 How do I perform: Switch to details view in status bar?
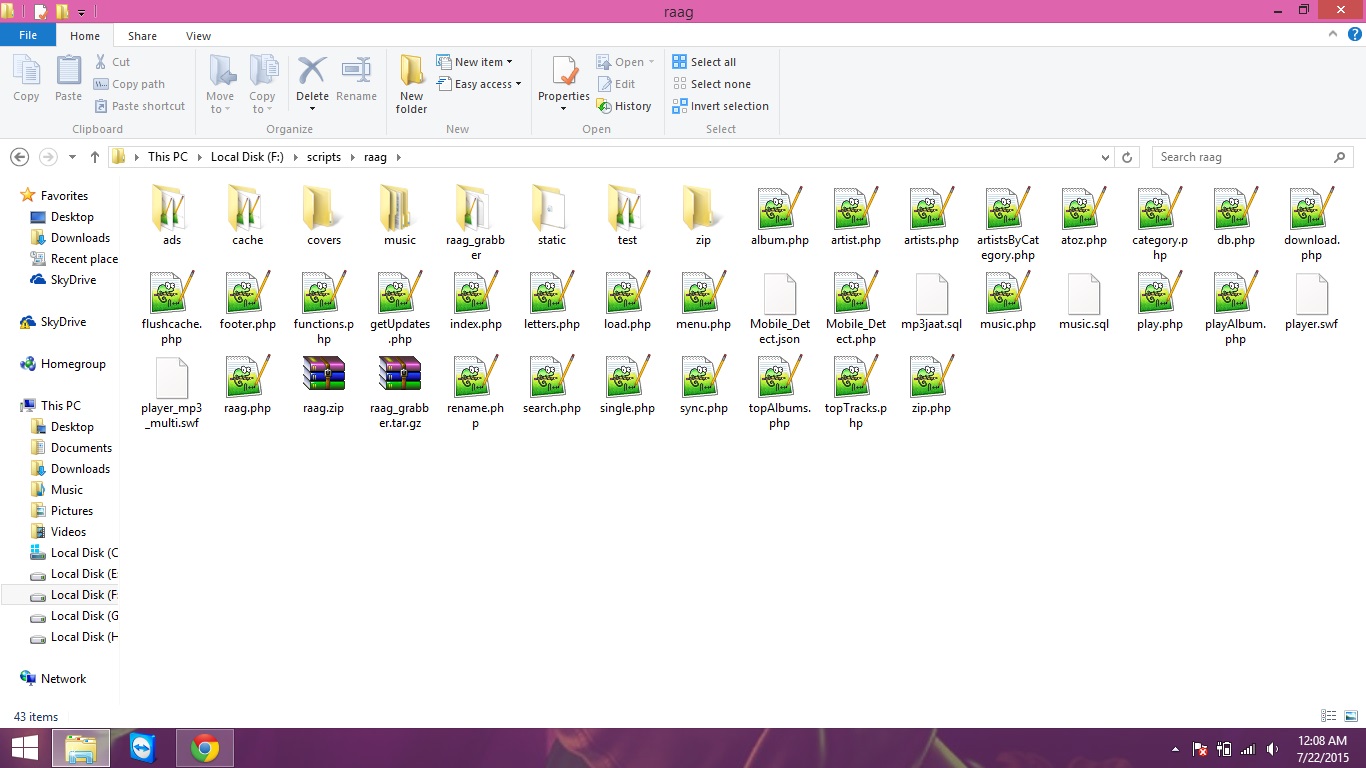click(1329, 716)
